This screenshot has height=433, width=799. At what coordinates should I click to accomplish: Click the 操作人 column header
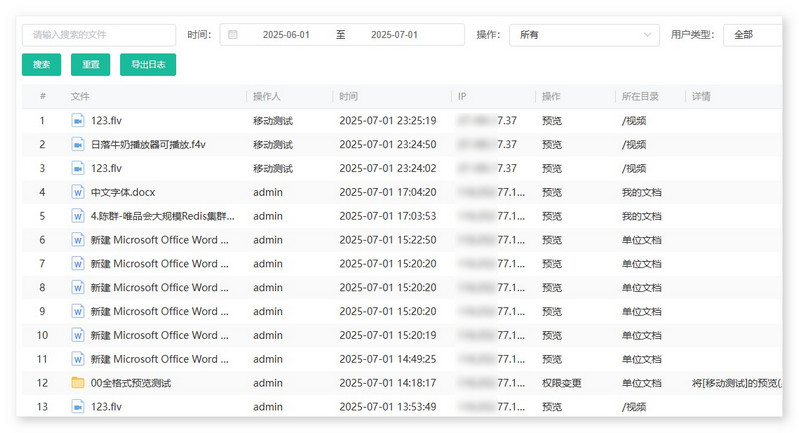click(x=267, y=96)
